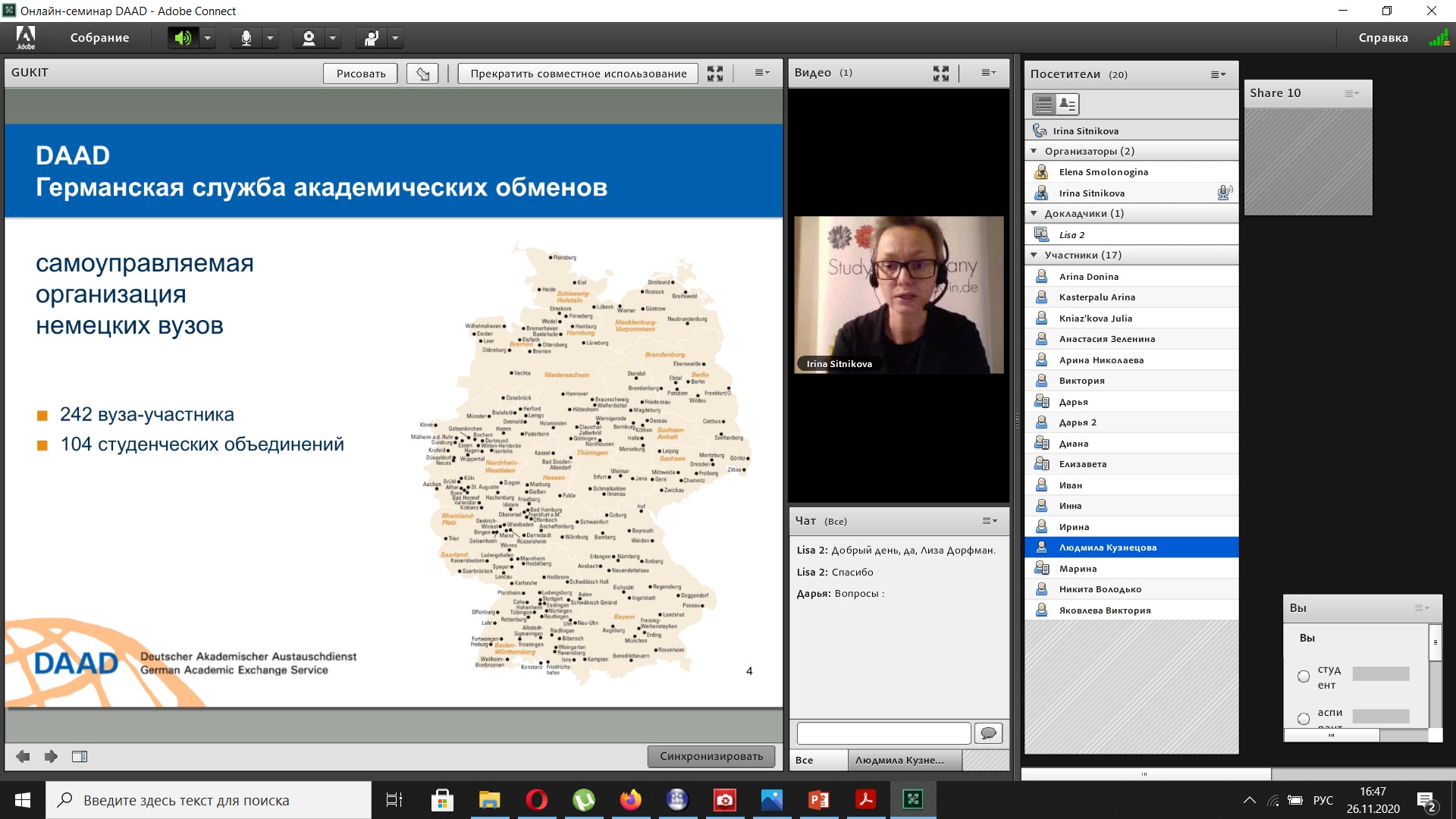Select the студент radio option
Viewport: 1456px width, 819px height.
1304,676
